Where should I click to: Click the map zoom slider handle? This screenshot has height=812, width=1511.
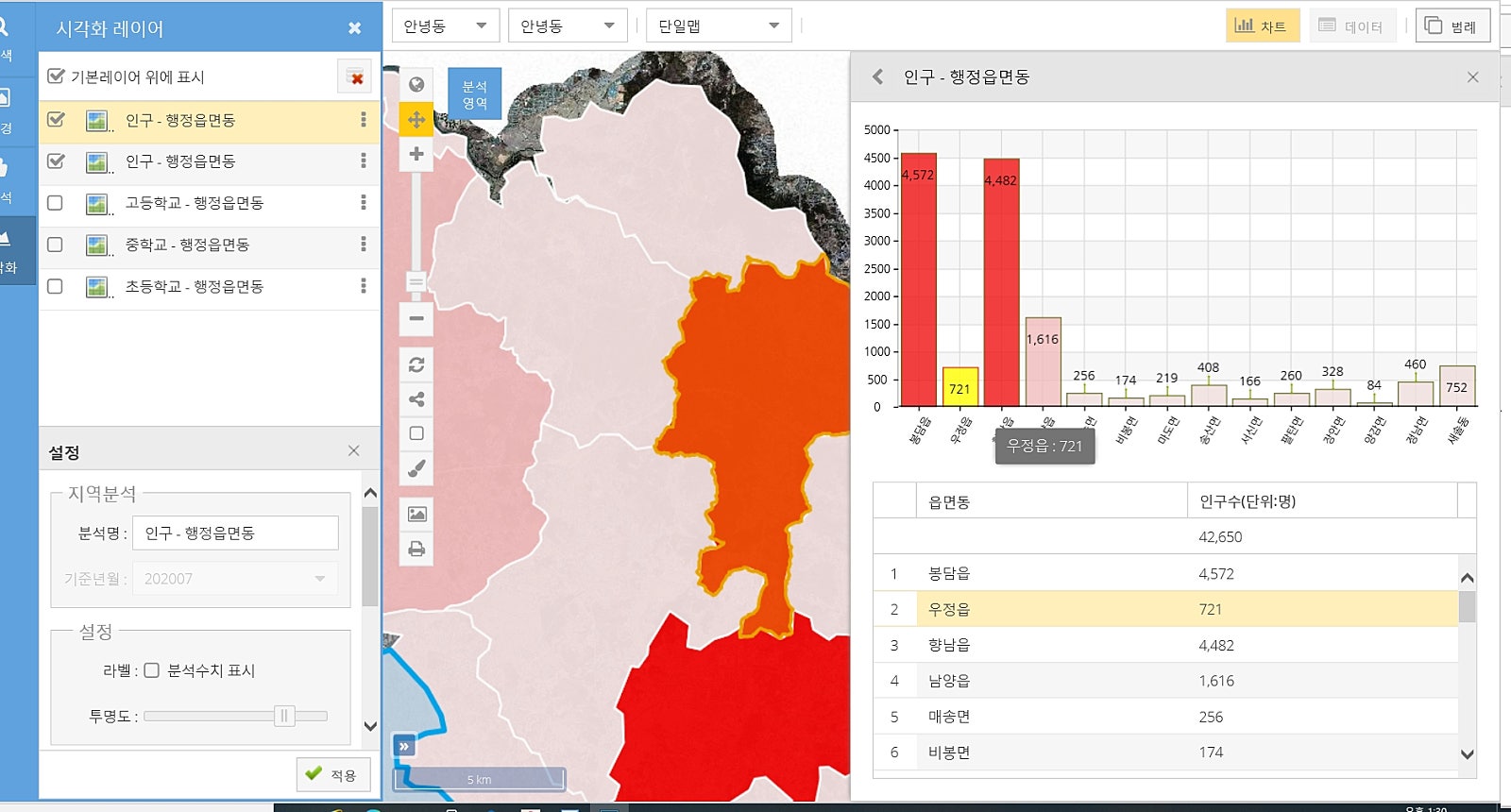pos(416,281)
